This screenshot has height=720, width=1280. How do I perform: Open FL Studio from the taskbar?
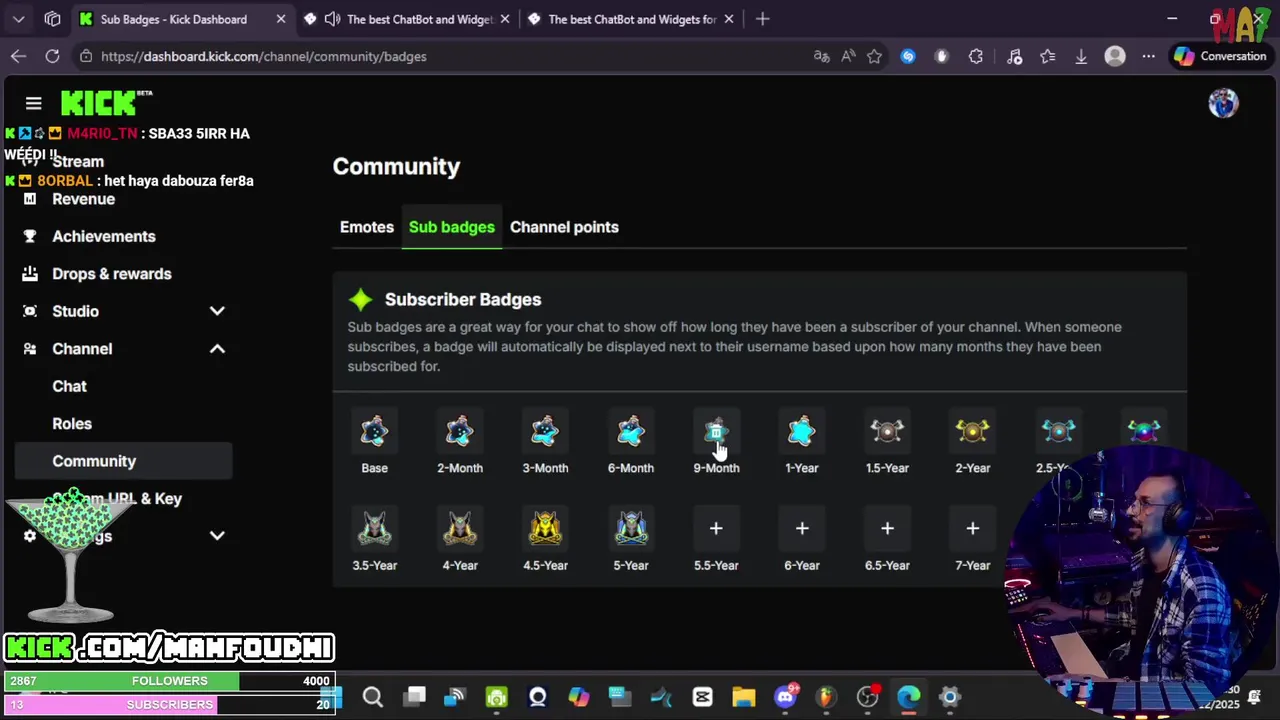click(825, 697)
